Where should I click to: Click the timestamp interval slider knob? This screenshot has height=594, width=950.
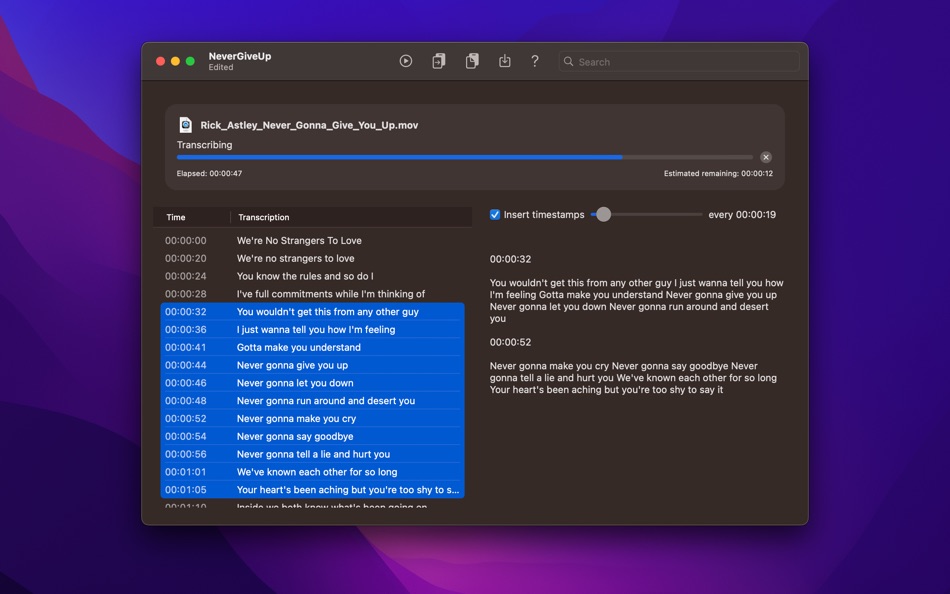click(603, 215)
